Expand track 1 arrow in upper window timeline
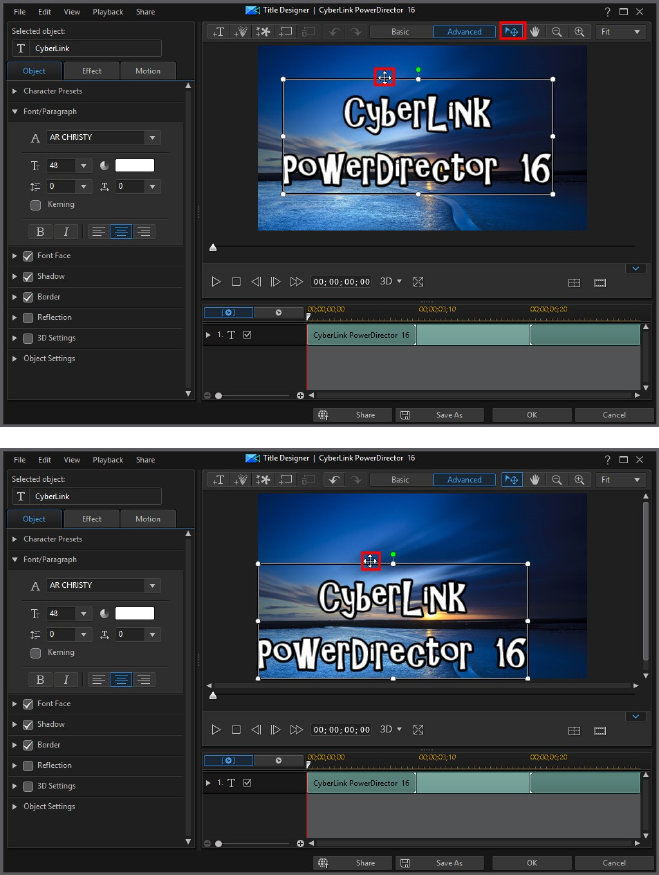The width and height of the screenshot is (659, 875). click(208, 335)
